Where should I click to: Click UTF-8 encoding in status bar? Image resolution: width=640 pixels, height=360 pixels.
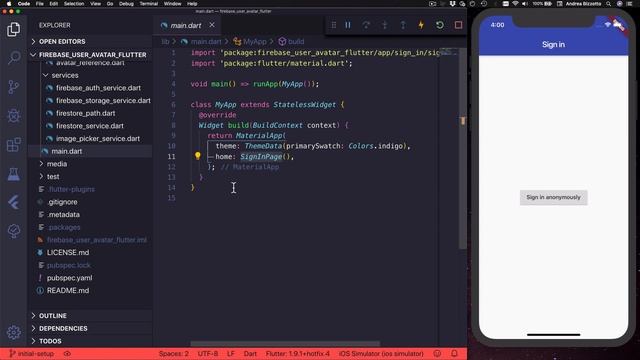tap(208, 353)
